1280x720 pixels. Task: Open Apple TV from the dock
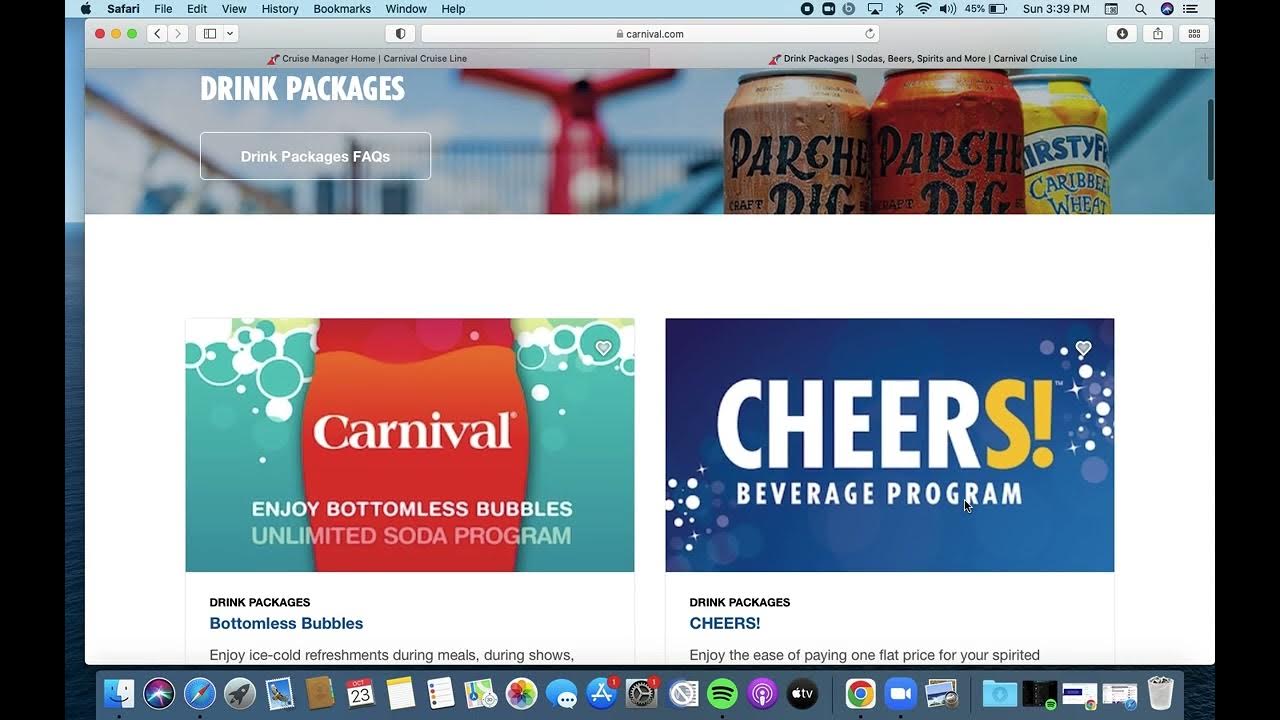pyautogui.click(x=802, y=693)
